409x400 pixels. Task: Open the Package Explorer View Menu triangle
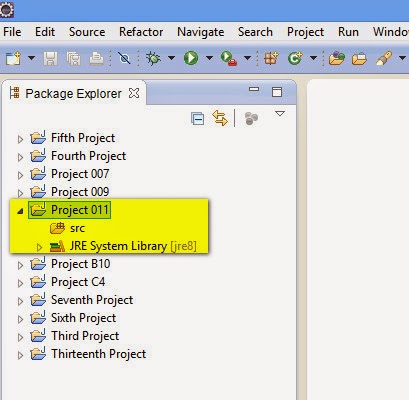280,114
